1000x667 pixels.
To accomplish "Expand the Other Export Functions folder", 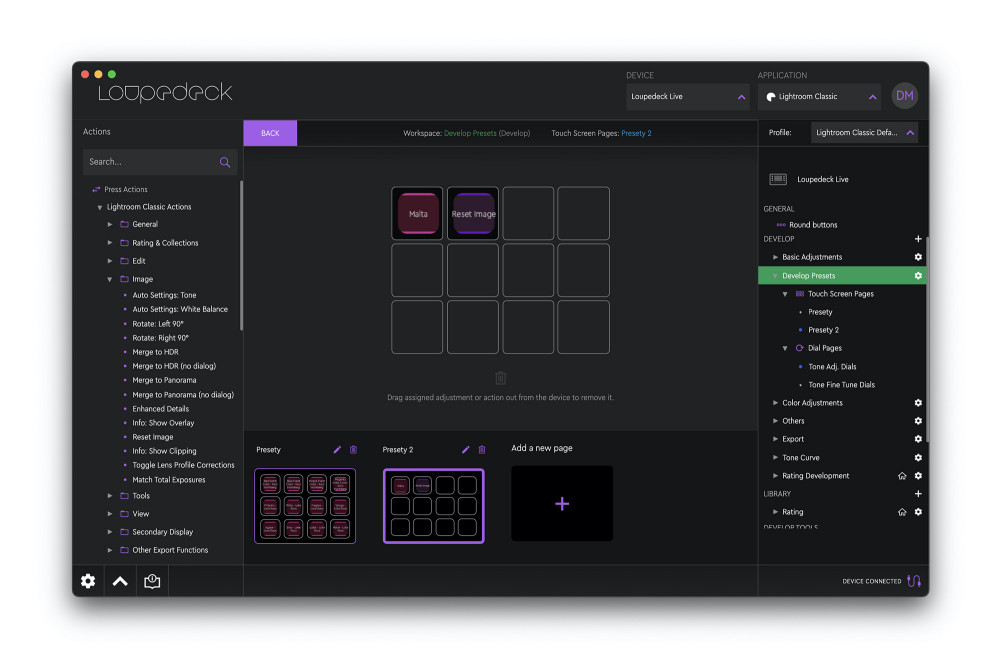I will click(110, 550).
